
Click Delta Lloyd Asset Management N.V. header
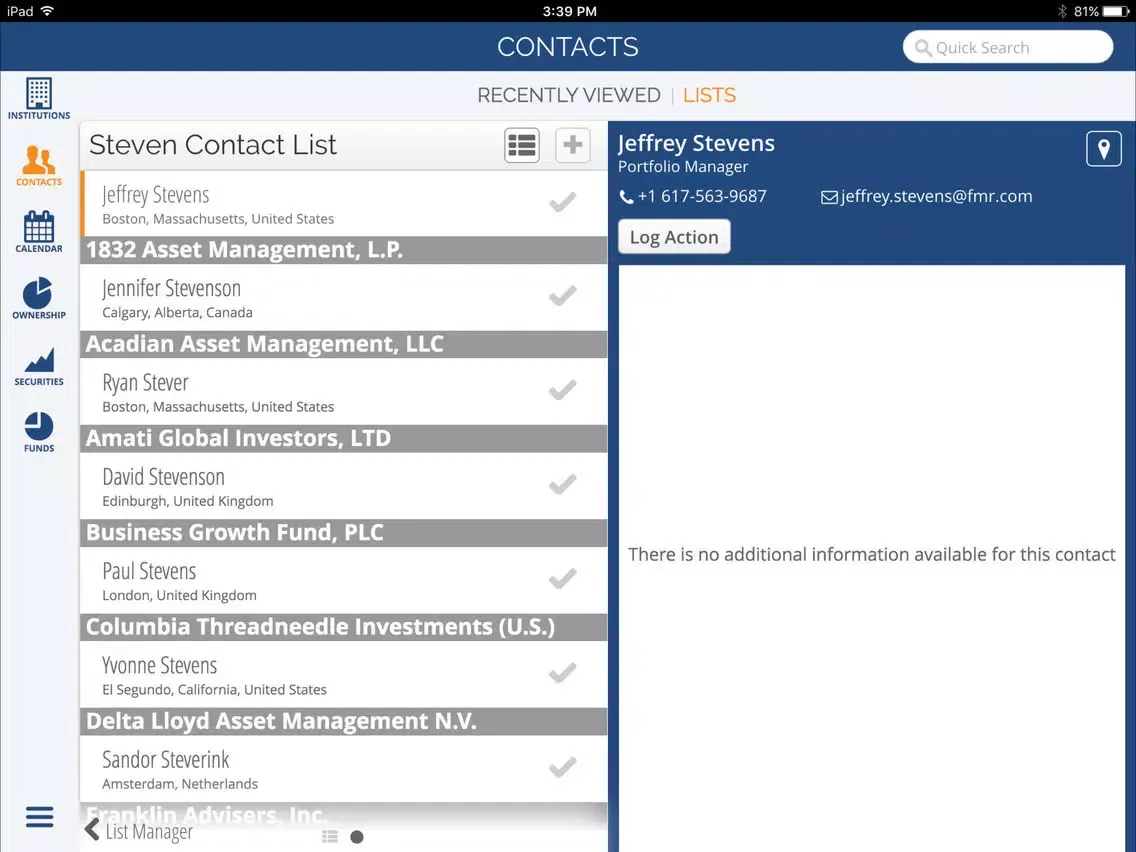coord(344,721)
